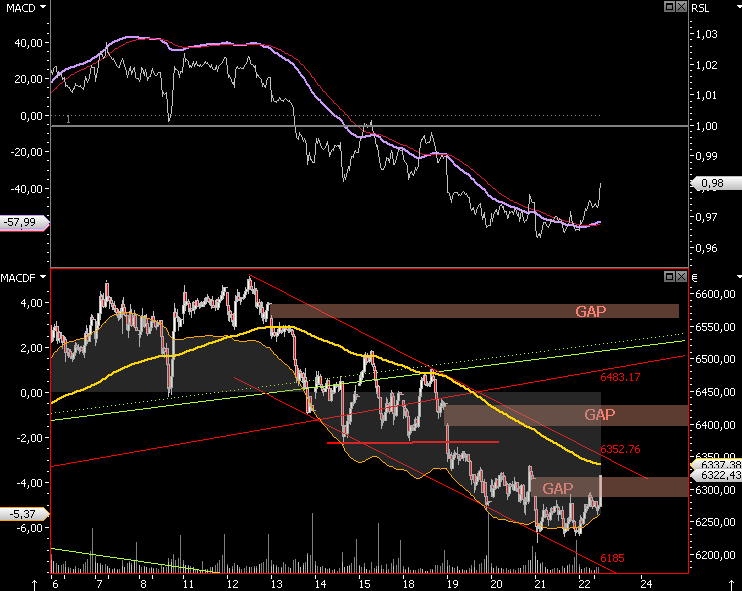The width and height of the screenshot is (742, 591).
Task: Maximize the lower MACDF price panel
Action: (x=669, y=276)
